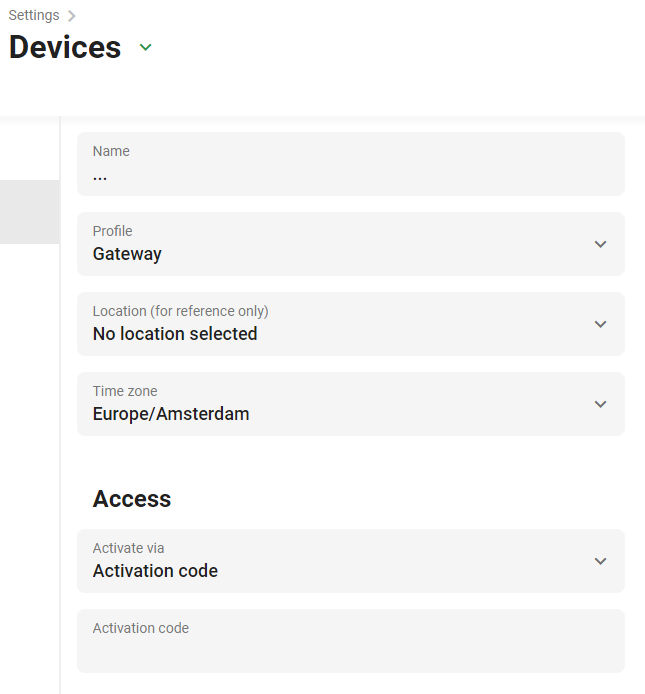Screen dimensions: 645x694
Task: Select the highlighted gray sidebar item
Action: coord(30,212)
